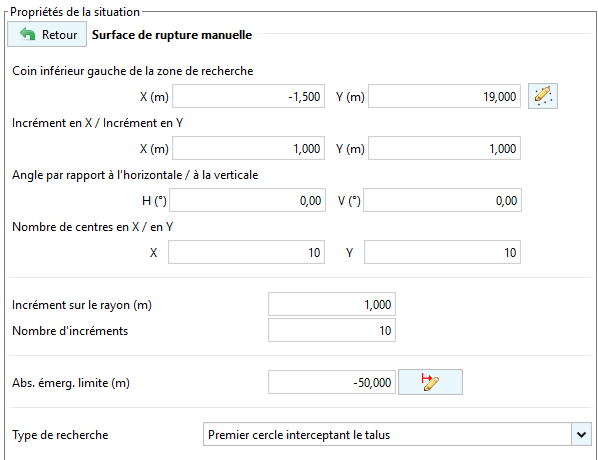Click the Abs. émerg. limite value field

tap(332, 382)
